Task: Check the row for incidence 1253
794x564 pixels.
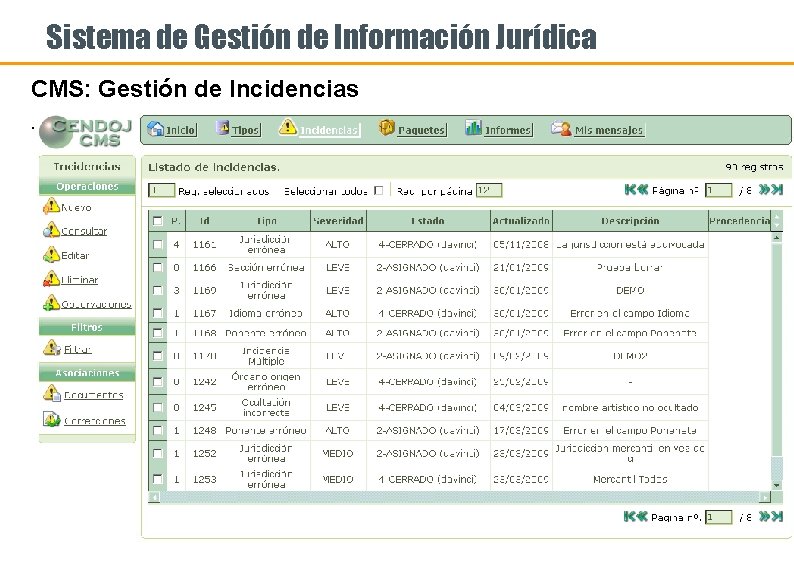Action: point(157,479)
